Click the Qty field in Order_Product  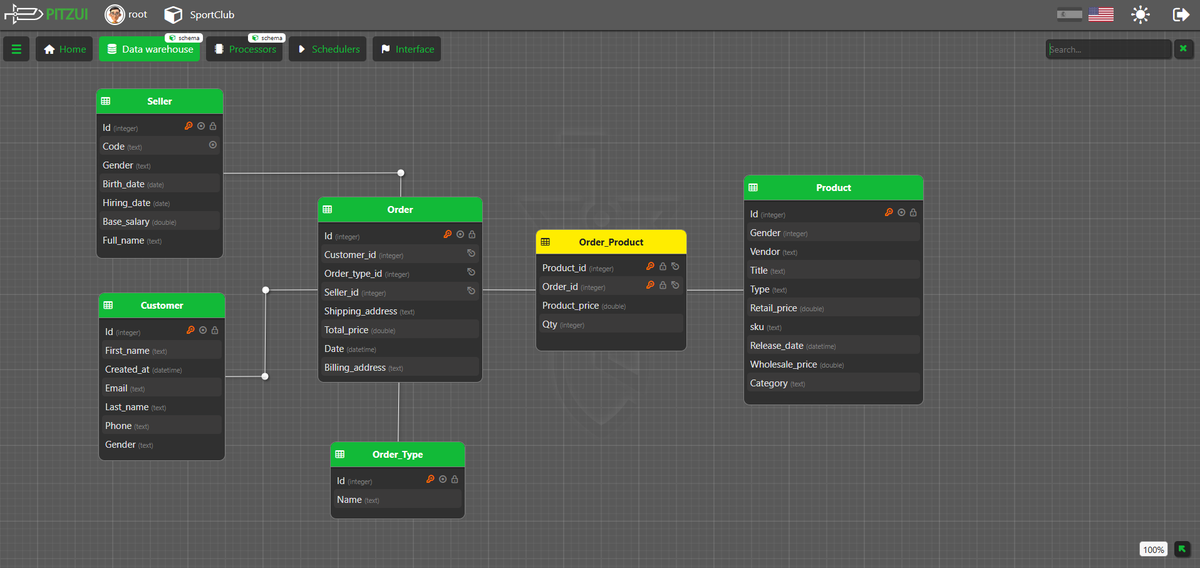(x=611, y=324)
